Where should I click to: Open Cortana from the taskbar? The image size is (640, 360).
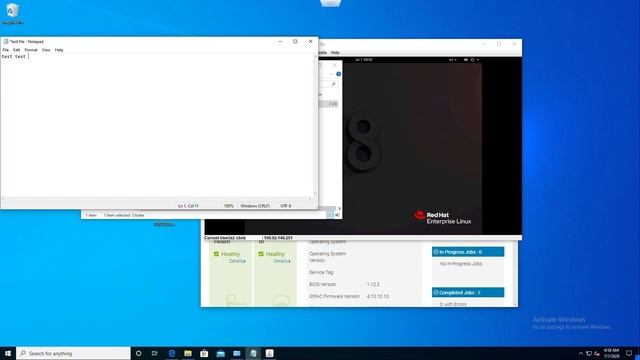pos(138,353)
